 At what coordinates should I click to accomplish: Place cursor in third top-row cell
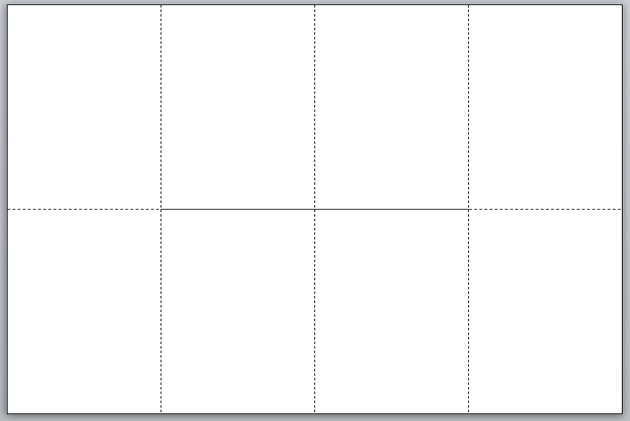[x=391, y=107]
